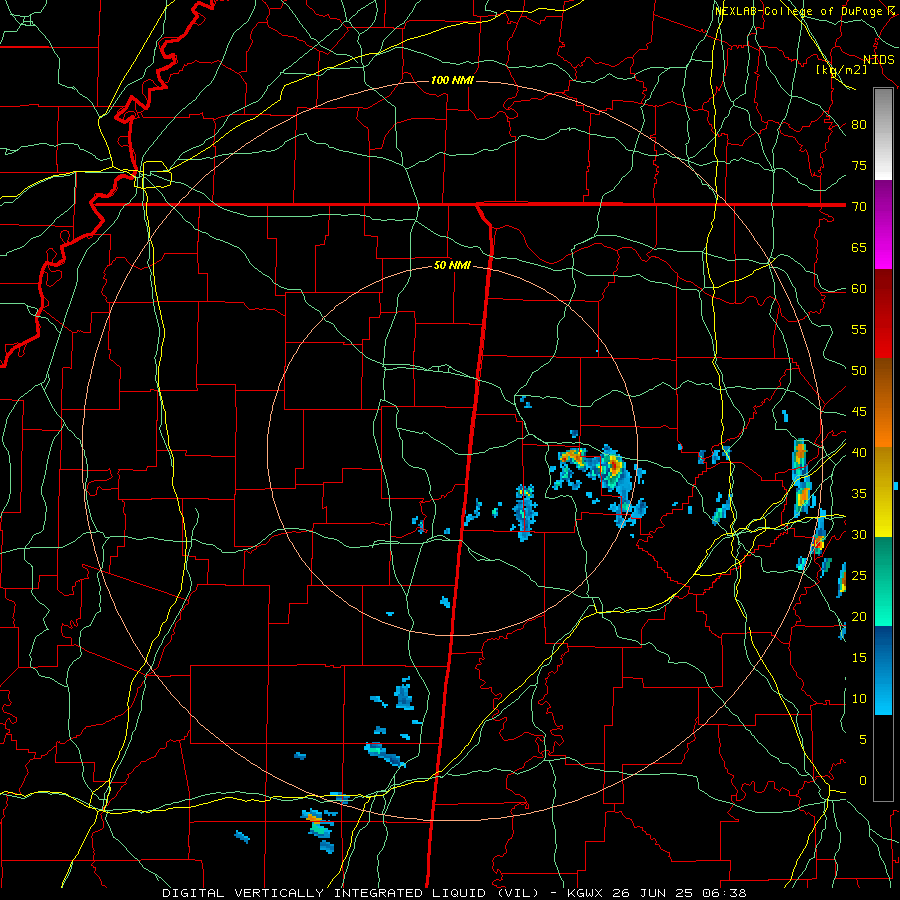Pick the blue segment of the color bar
The image size is (900, 900).
tap(883, 670)
